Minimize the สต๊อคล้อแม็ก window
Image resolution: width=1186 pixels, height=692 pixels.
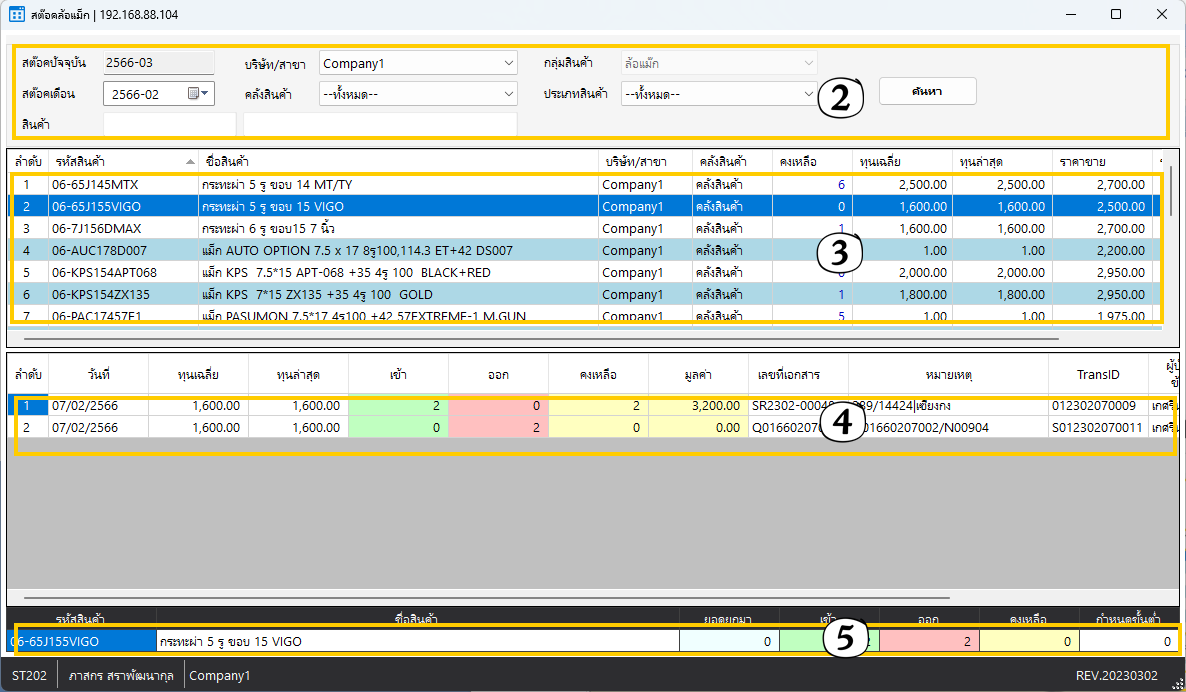1070,15
